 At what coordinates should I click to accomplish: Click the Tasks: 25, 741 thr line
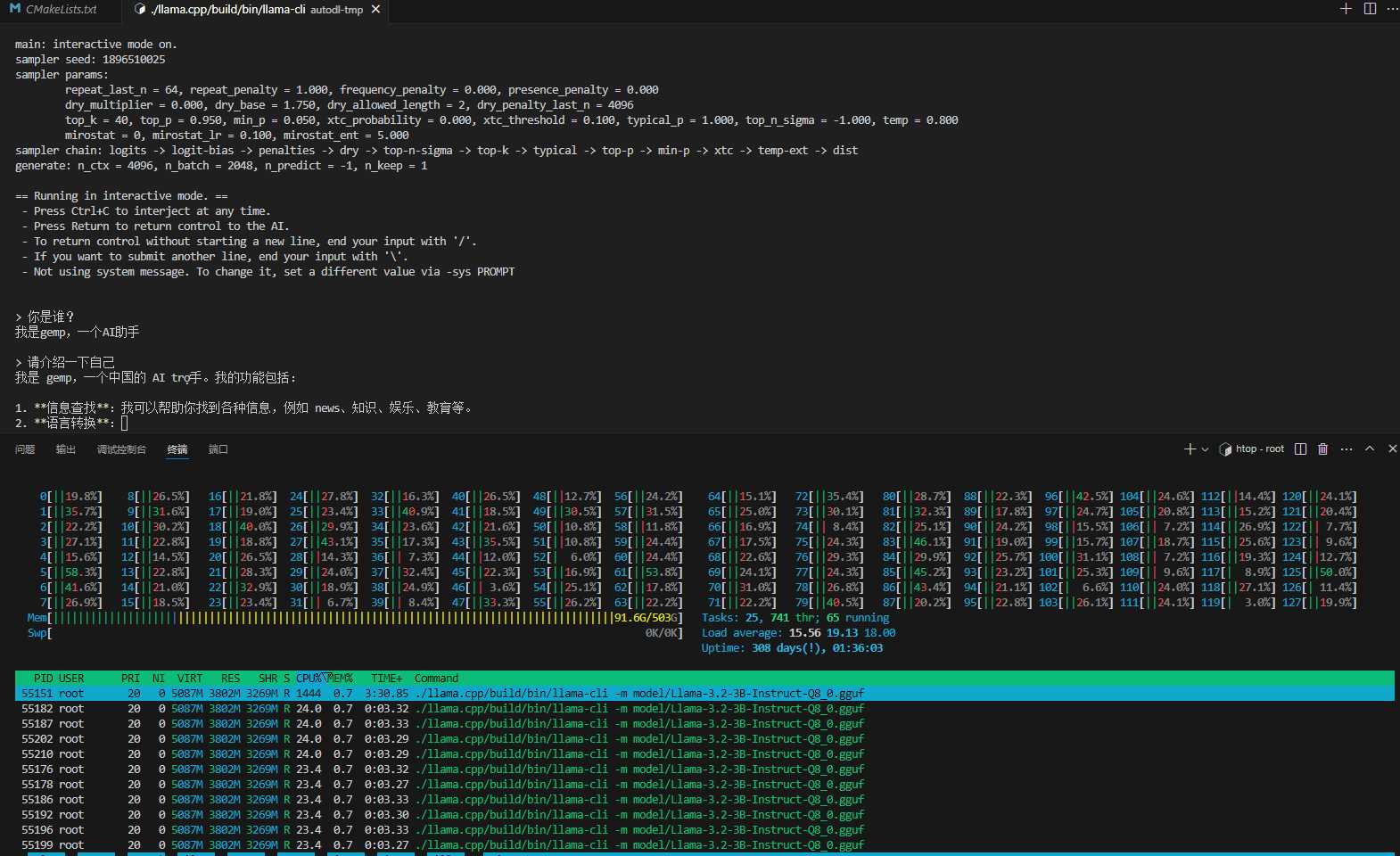point(795,618)
